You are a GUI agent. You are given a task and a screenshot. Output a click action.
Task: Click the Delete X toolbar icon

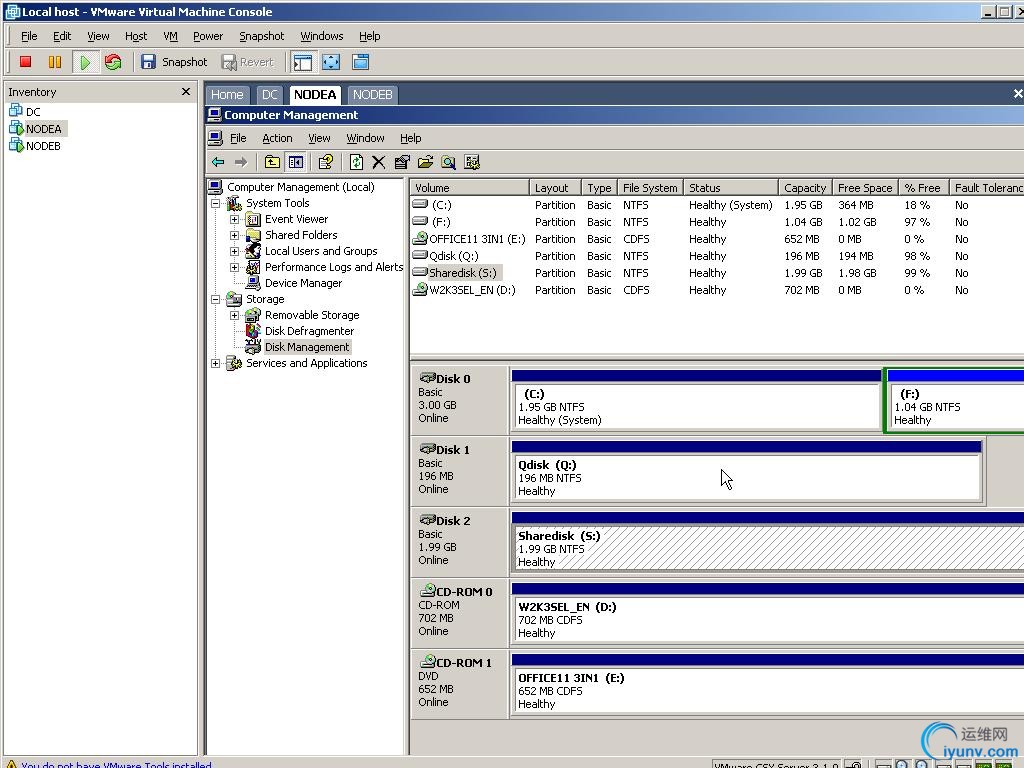(x=379, y=162)
